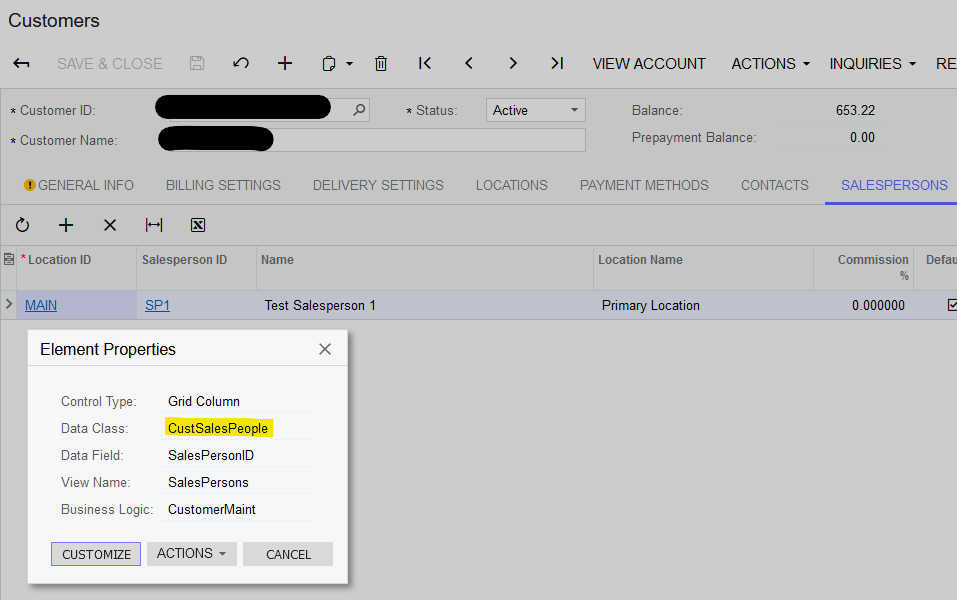The image size is (957, 600).
Task: Click the Customer Name input field
Action: [371, 140]
